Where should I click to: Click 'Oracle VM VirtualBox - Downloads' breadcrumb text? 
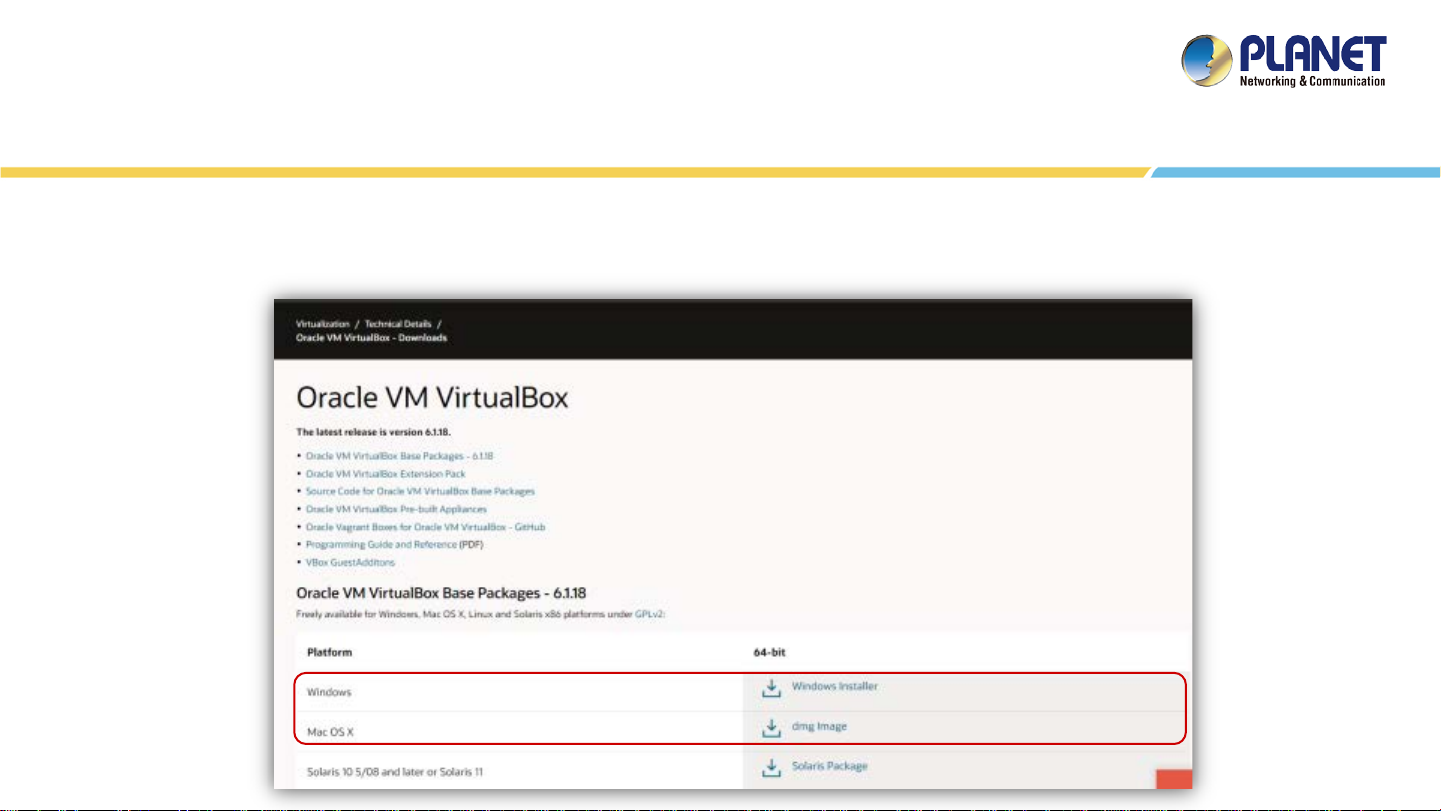coord(371,338)
